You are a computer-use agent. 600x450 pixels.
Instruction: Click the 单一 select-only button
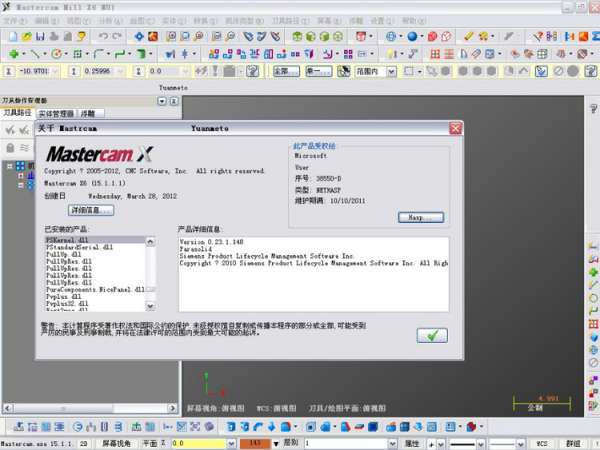(x=318, y=72)
